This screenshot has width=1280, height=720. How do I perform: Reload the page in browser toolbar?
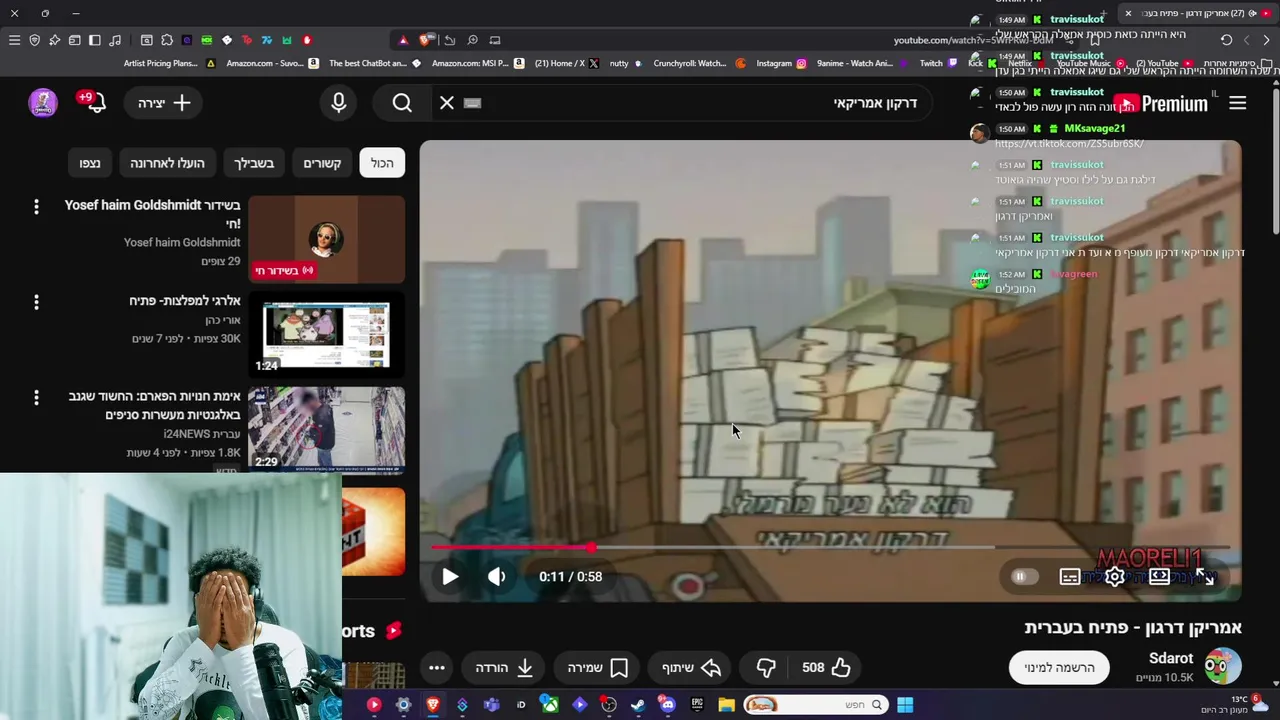(1226, 40)
